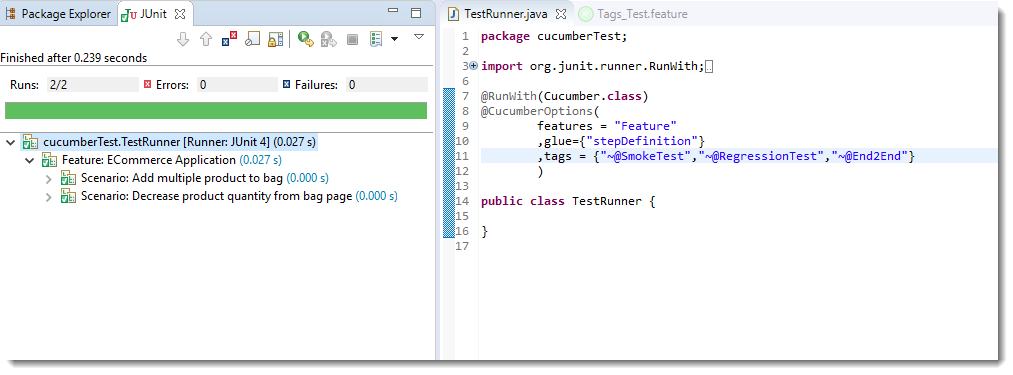The width and height of the screenshot is (1013, 375).
Task: Click the "~@RegressionTest" tag string
Action: coord(761,156)
